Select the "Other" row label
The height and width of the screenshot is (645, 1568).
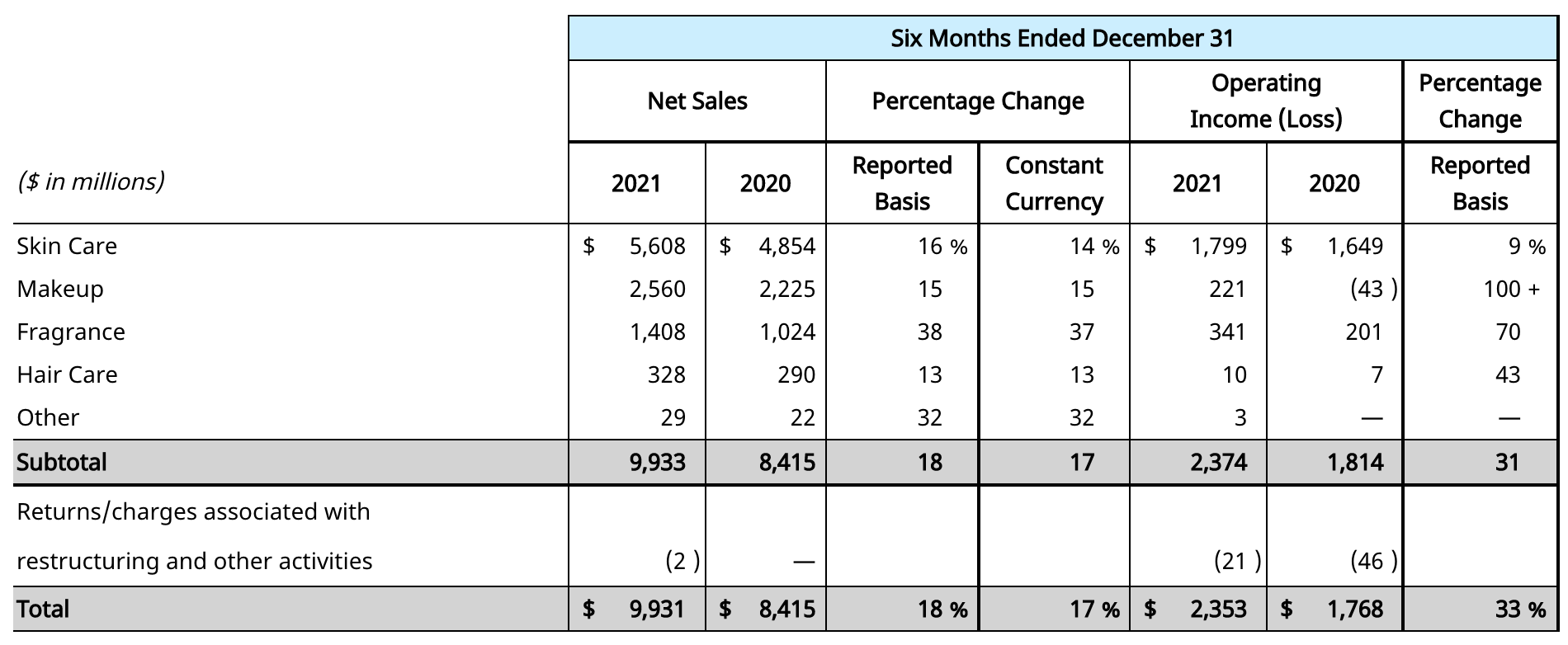(x=48, y=418)
